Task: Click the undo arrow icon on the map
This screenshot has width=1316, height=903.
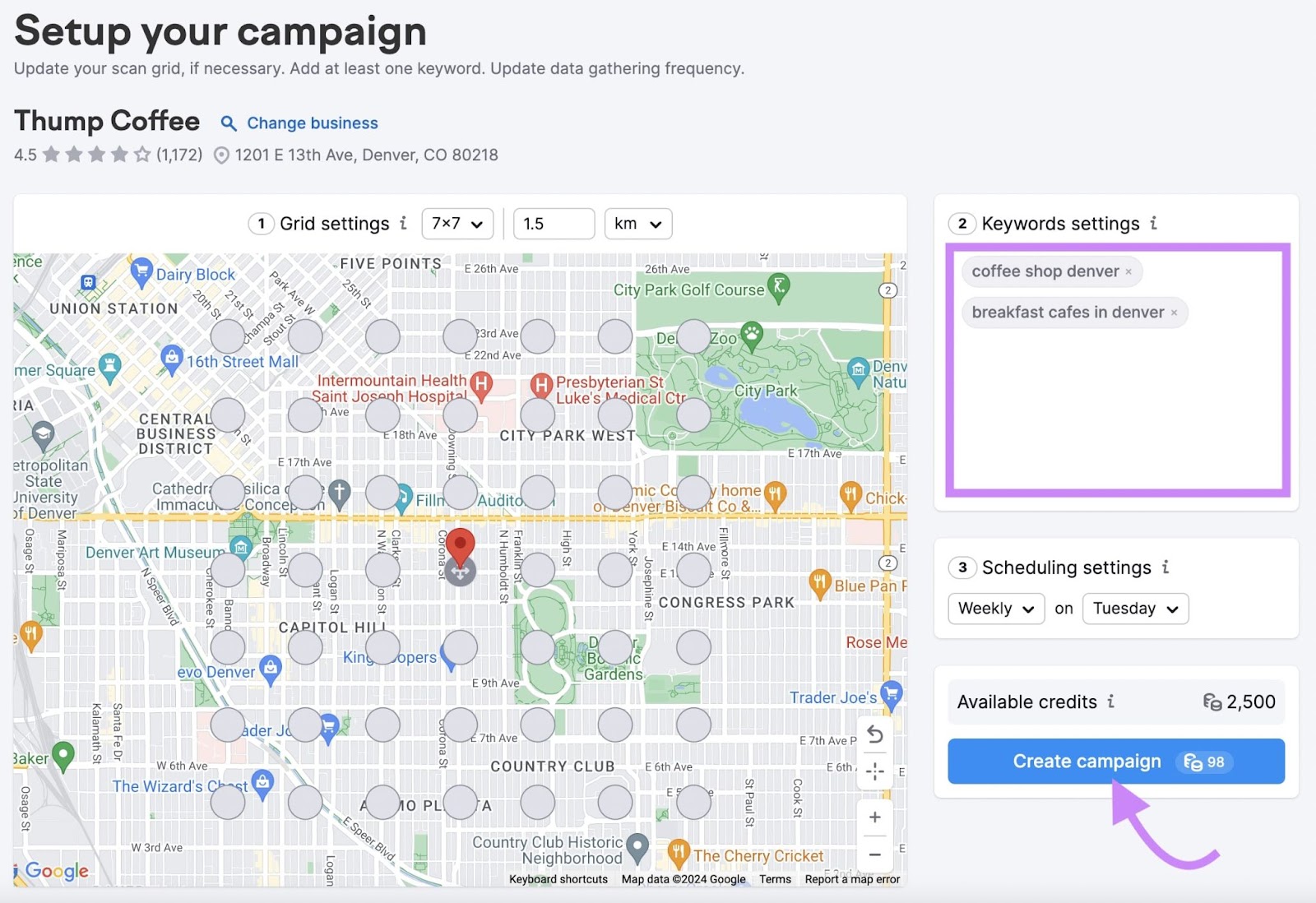Action: (x=874, y=735)
